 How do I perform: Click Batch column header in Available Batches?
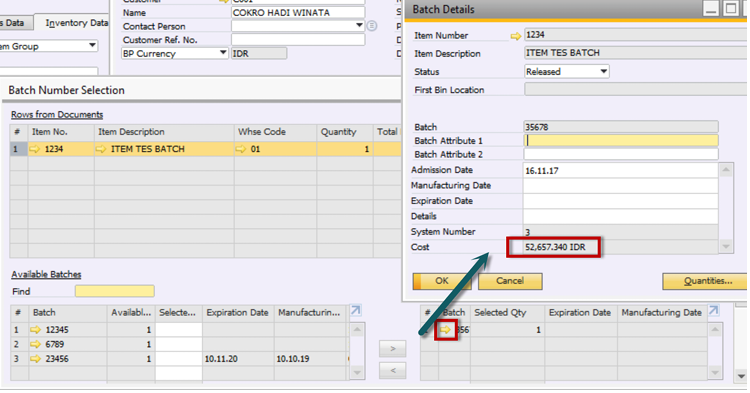68,313
